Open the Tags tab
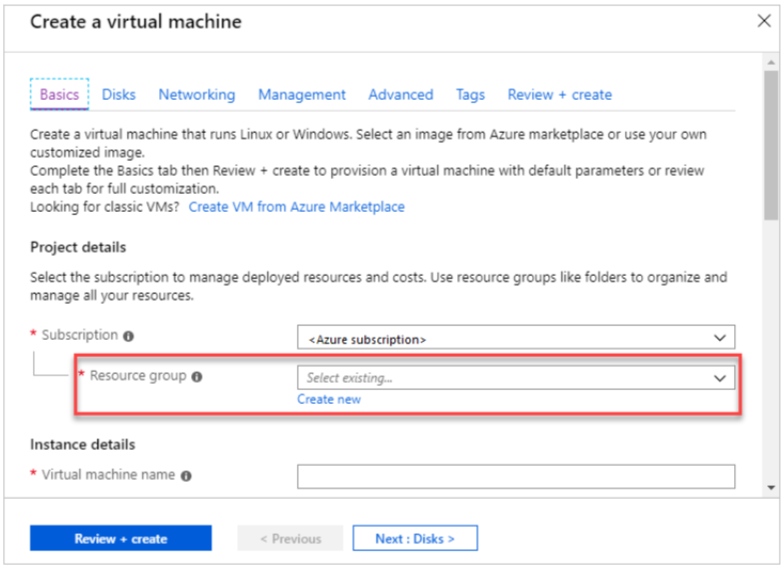The width and height of the screenshot is (784, 571). 470,94
